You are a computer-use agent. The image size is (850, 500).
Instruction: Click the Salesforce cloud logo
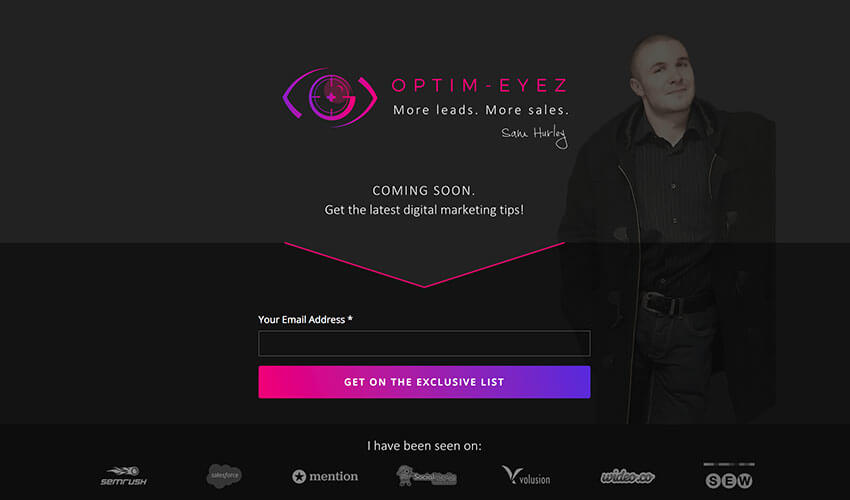click(x=224, y=476)
